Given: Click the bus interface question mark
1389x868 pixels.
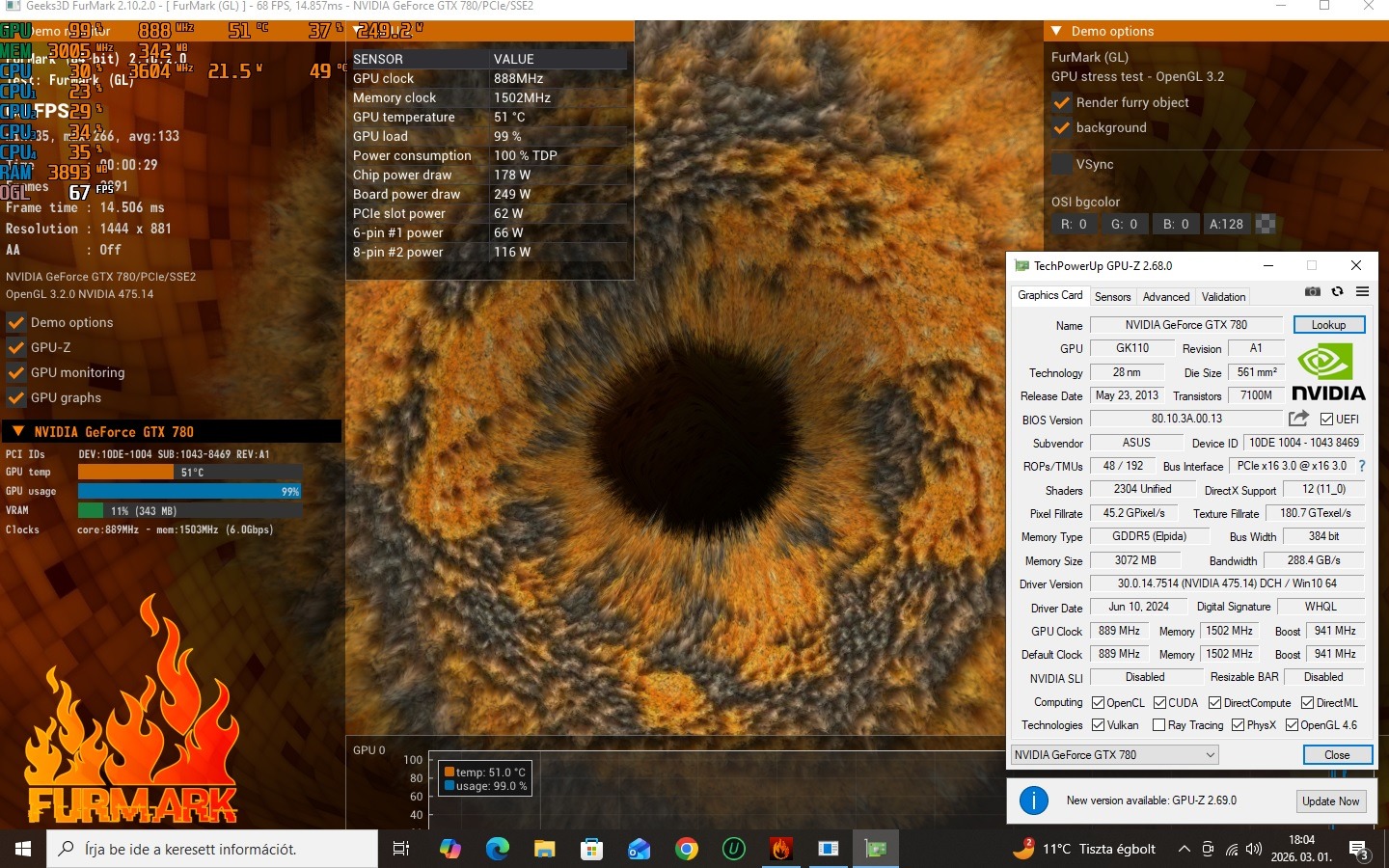Looking at the screenshot, I should pos(1362,466).
